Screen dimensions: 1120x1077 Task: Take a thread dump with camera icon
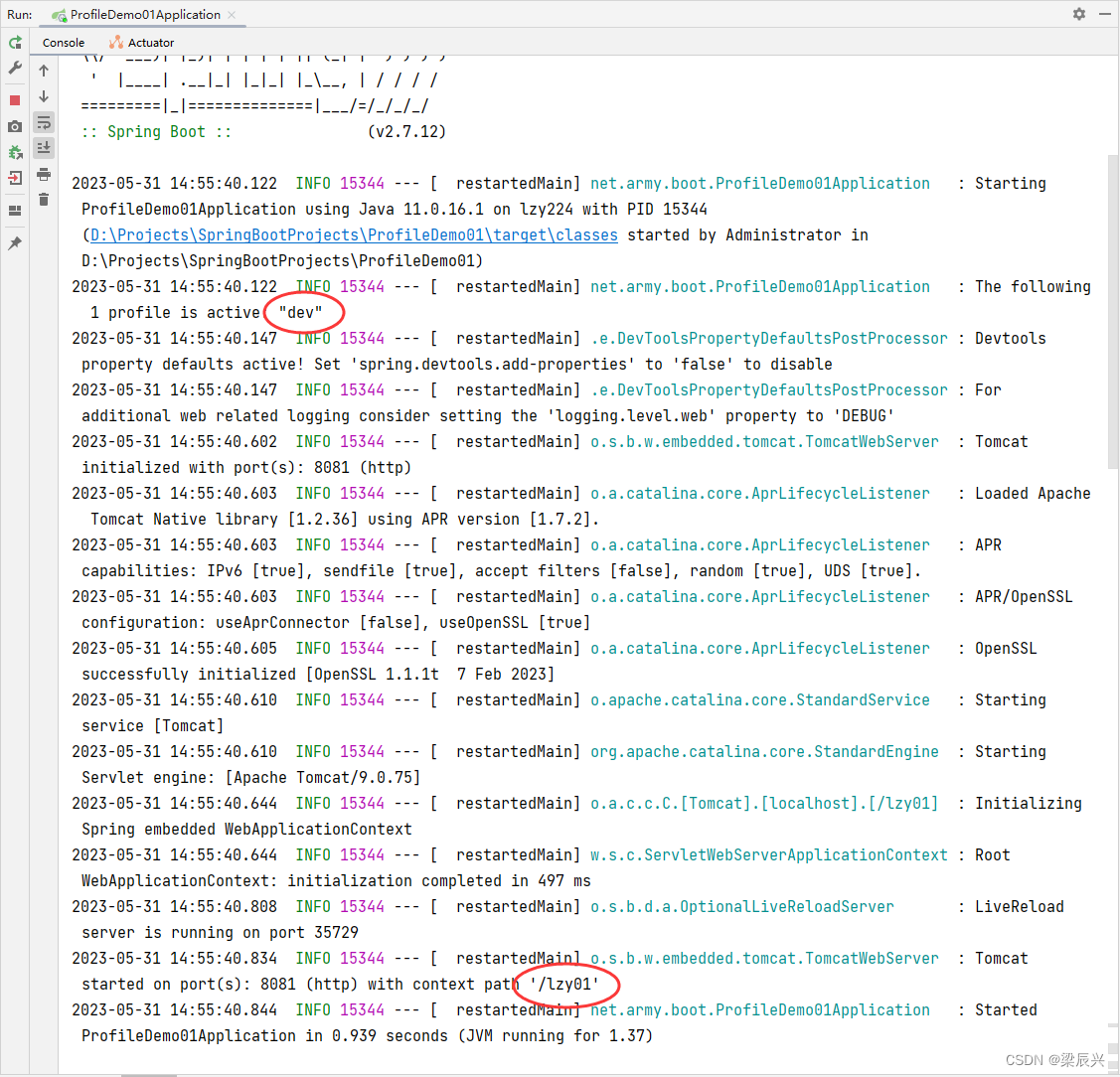(15, 126)
